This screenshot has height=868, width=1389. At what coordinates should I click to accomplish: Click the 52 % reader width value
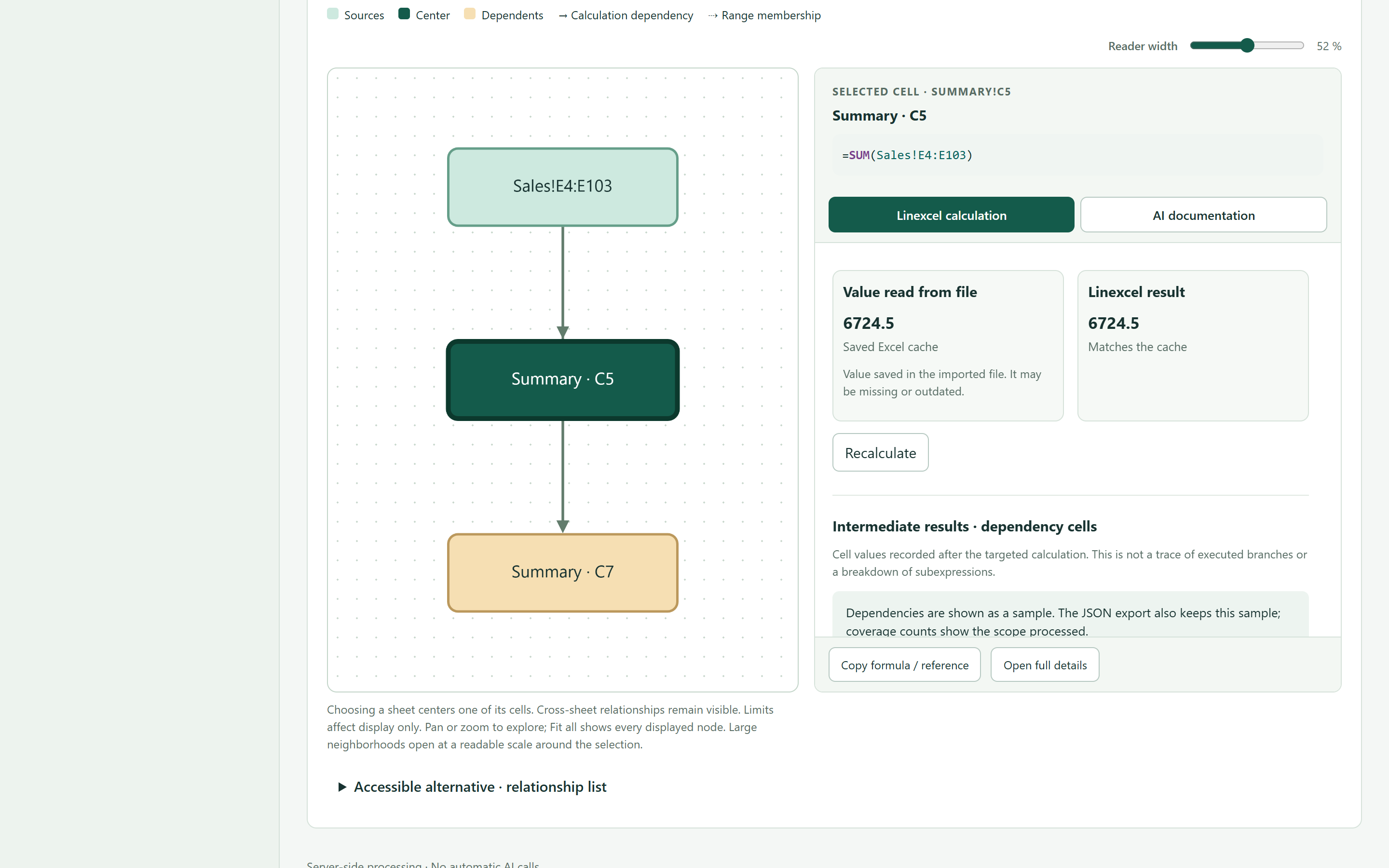pyautogui.click(x=1329, y=46)
